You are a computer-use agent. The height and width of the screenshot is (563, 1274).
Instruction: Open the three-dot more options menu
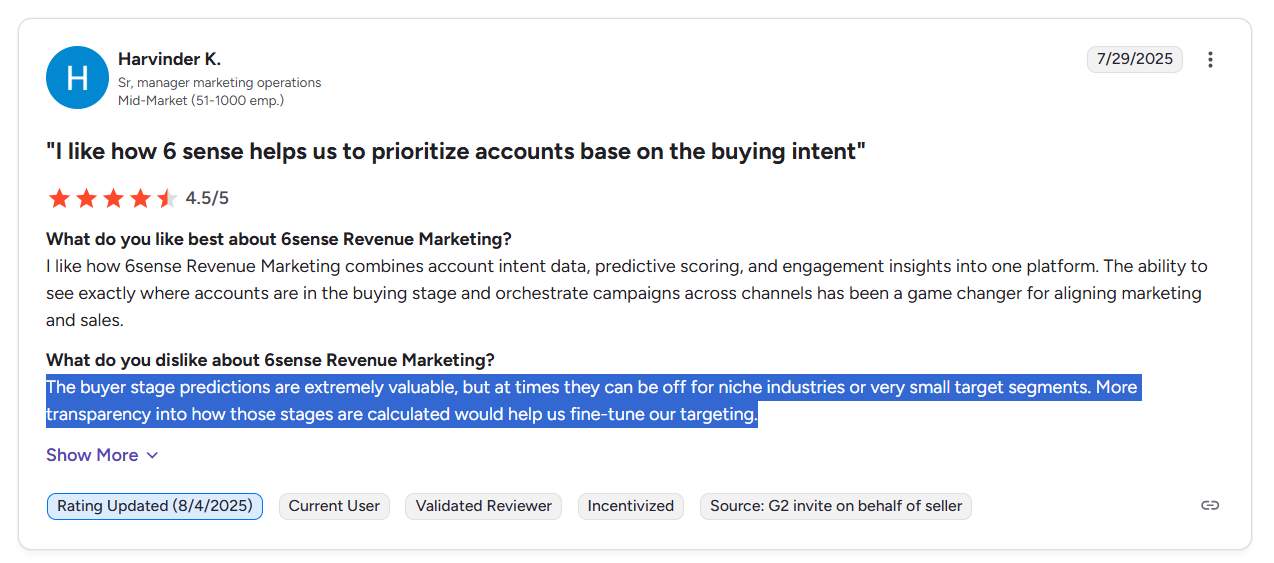(1210, 60)
